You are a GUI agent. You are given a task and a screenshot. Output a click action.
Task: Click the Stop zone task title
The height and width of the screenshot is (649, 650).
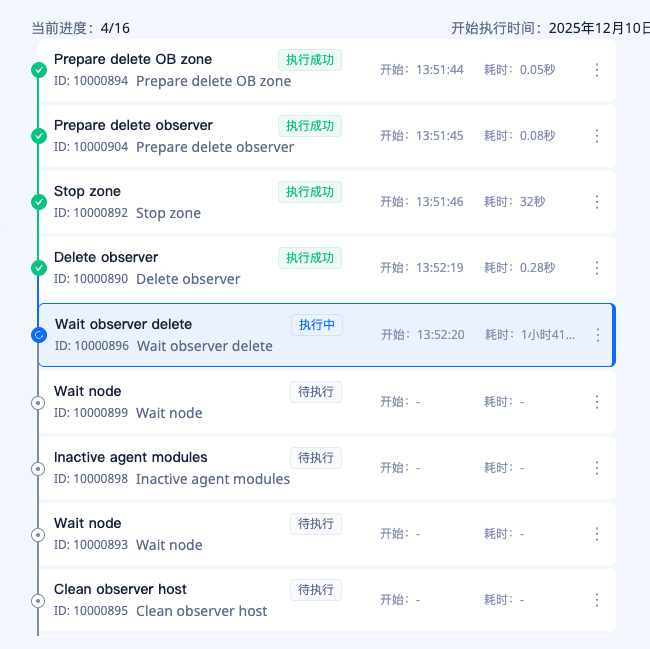click(x=87, y=191)
